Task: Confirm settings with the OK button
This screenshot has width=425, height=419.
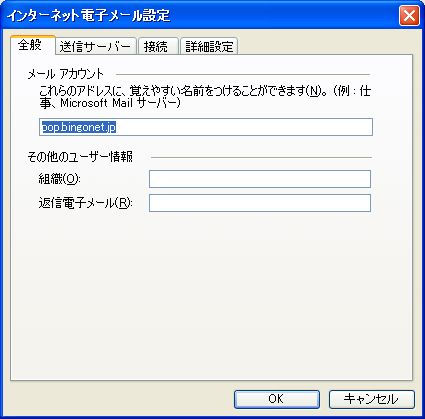Action: click(x=277, y=399)
